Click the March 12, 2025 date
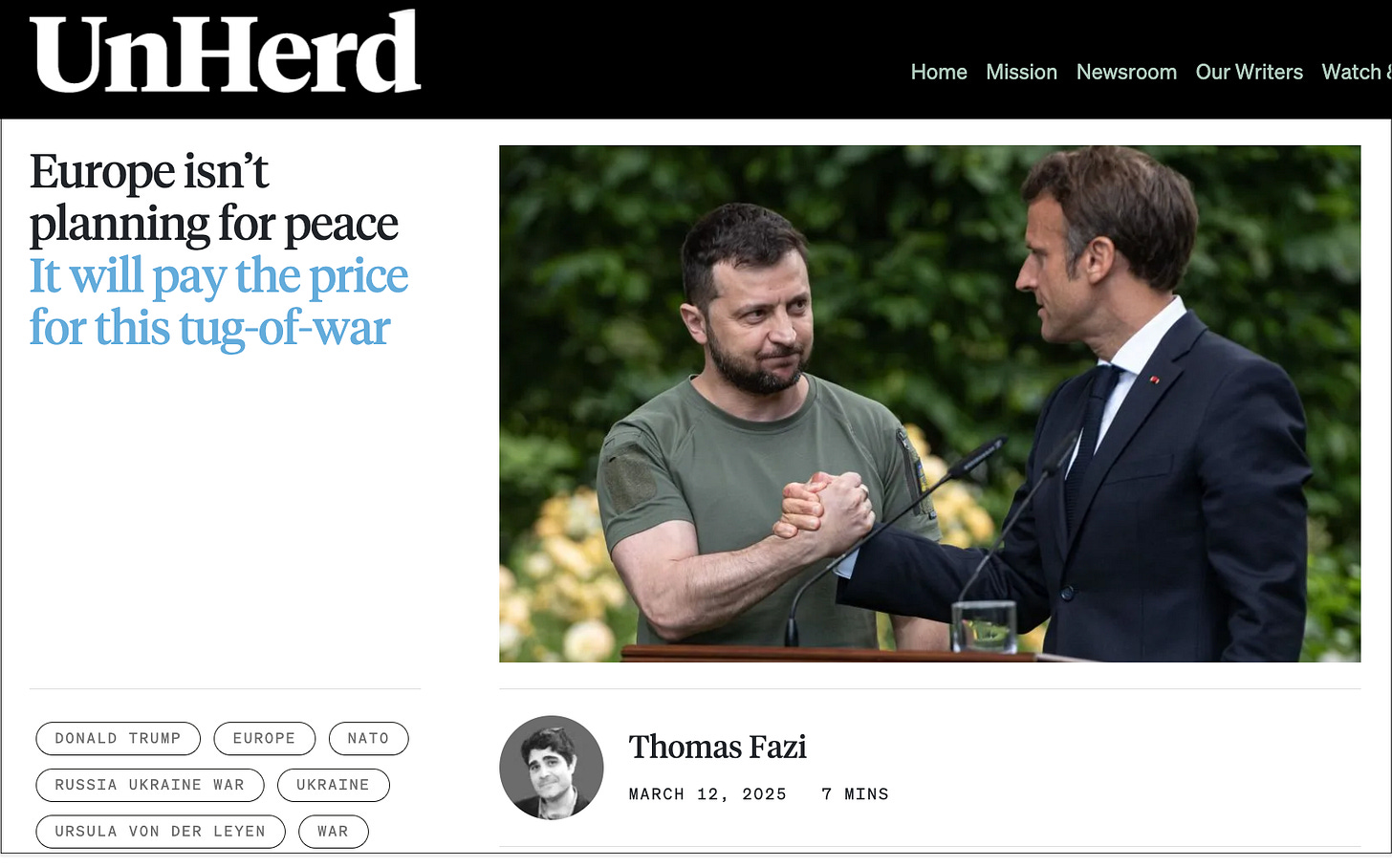The image size is (1392, 868). pos(707,794)
